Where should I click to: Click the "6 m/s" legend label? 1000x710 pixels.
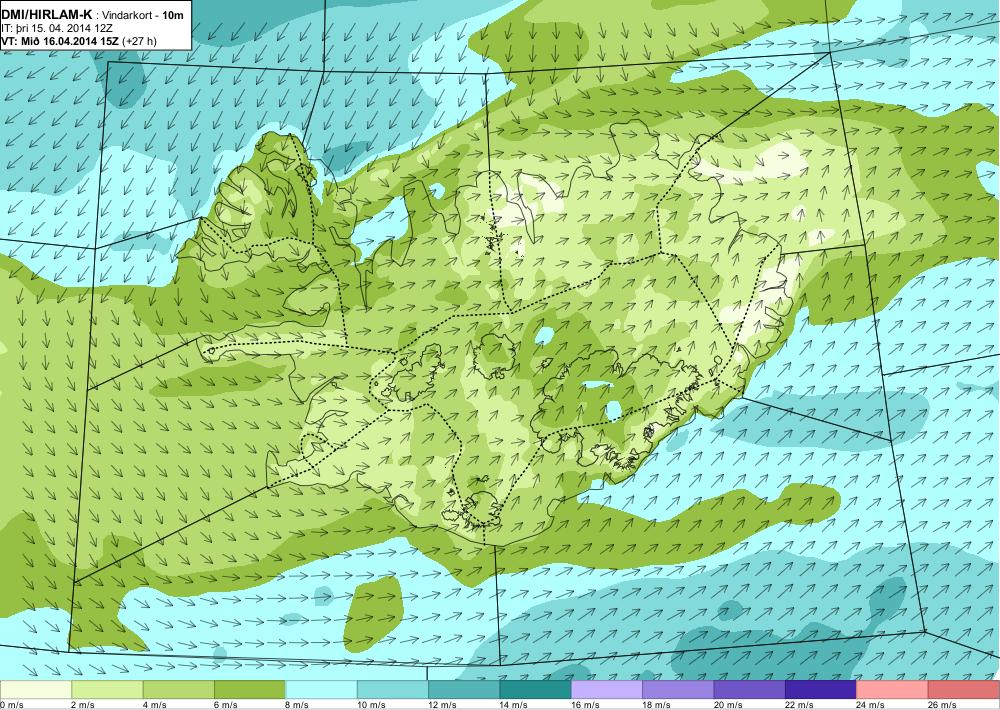[x=226, y=705]
